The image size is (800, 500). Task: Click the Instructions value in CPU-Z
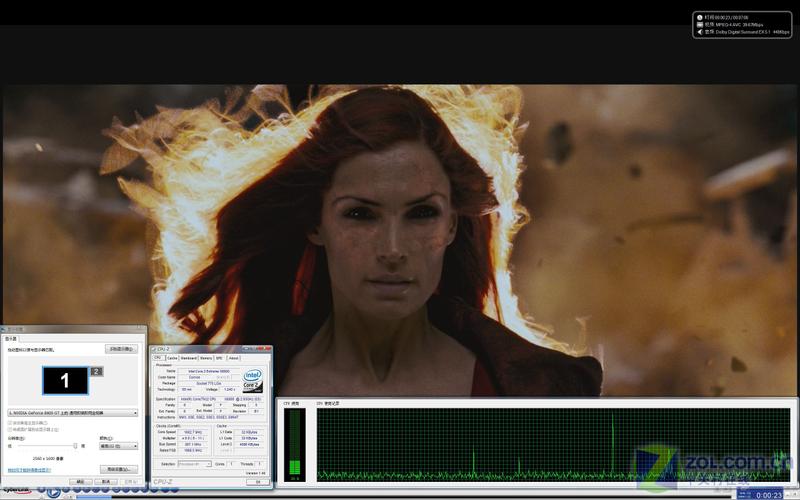208,417
